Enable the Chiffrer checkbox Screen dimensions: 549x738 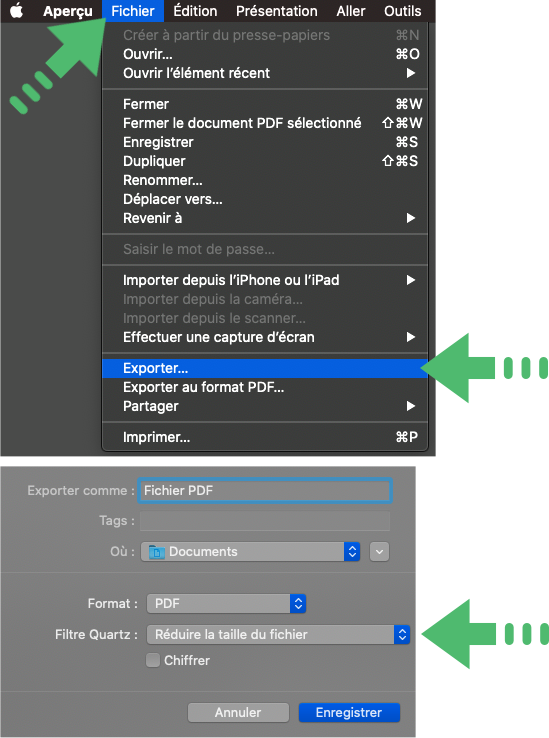(153, 660)
